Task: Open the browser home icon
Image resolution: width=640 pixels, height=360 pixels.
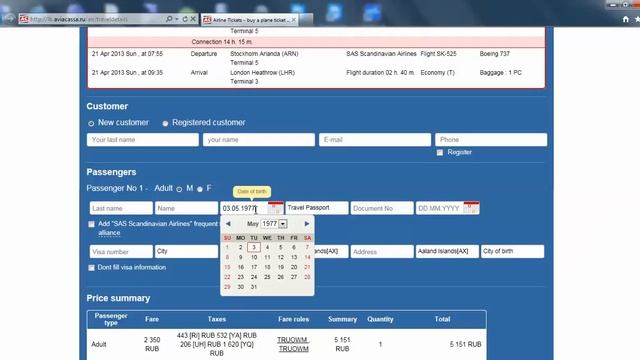Action: click(626, 19)
